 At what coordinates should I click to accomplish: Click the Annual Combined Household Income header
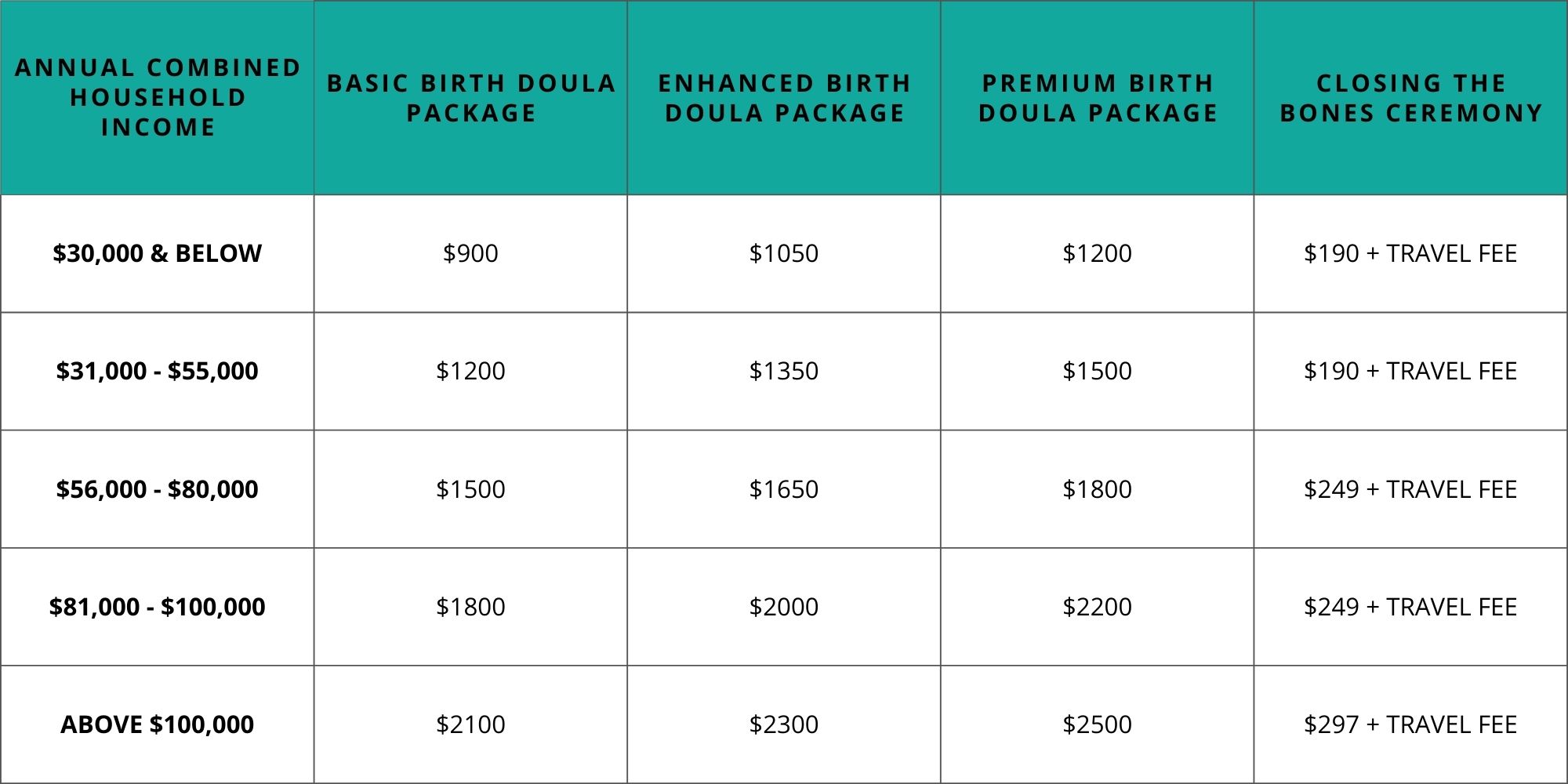(x=158, y=98)
